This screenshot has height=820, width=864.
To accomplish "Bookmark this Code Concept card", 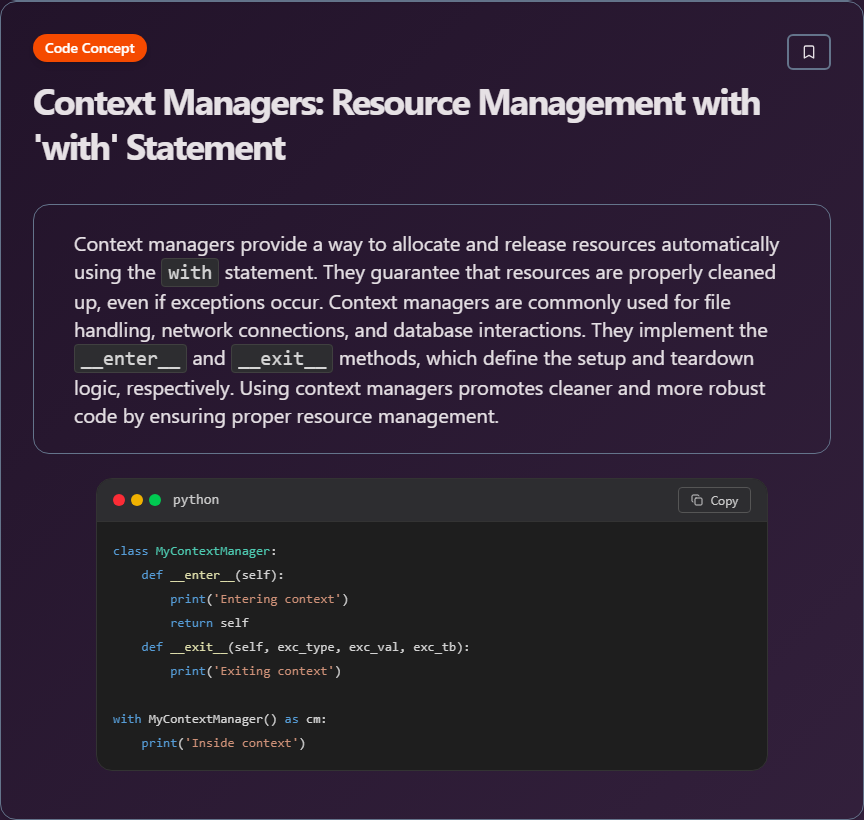I will [808, 51].
